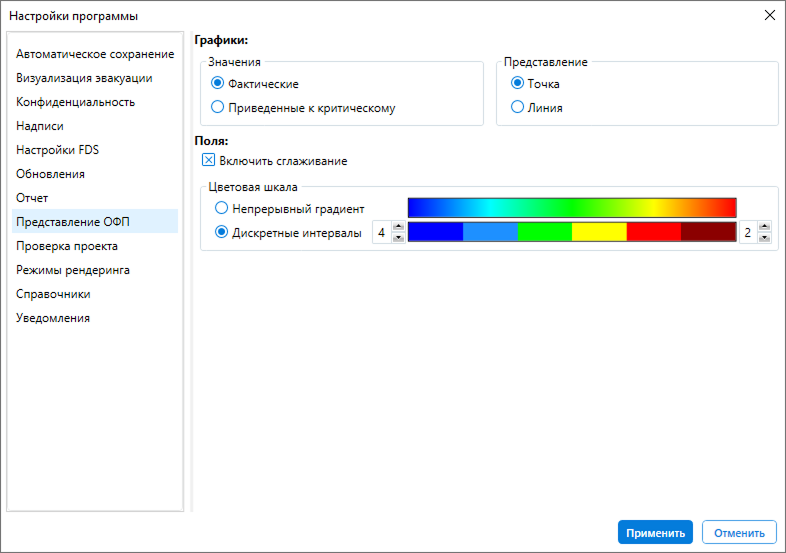Click the yellow discrete color segment
This screenshot has height=553, width=786.
pyautogui.click(x=600, y=232)
